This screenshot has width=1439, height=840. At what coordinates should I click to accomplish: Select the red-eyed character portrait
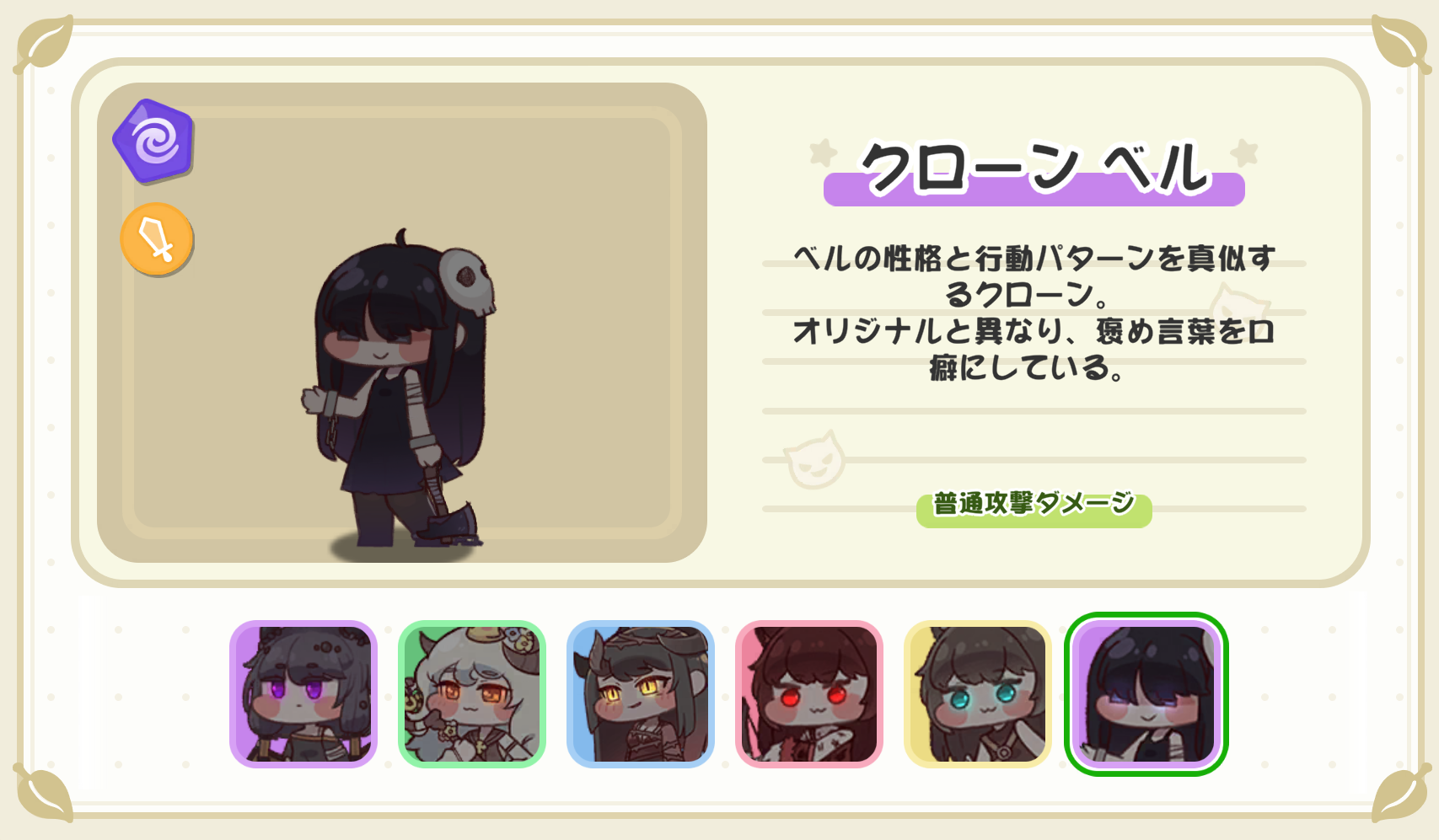(809, 694)
